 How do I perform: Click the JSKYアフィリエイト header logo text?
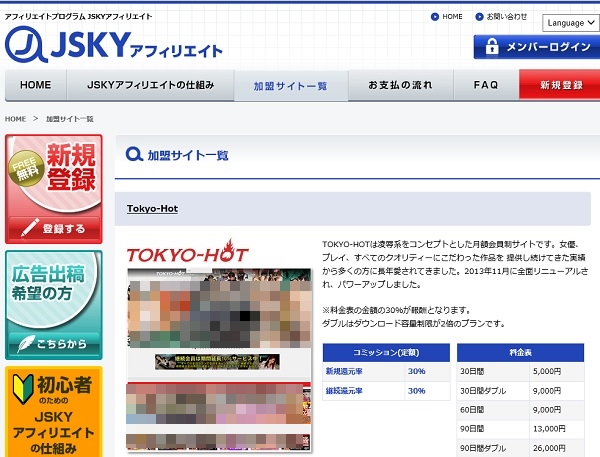(x=137, y=45)
